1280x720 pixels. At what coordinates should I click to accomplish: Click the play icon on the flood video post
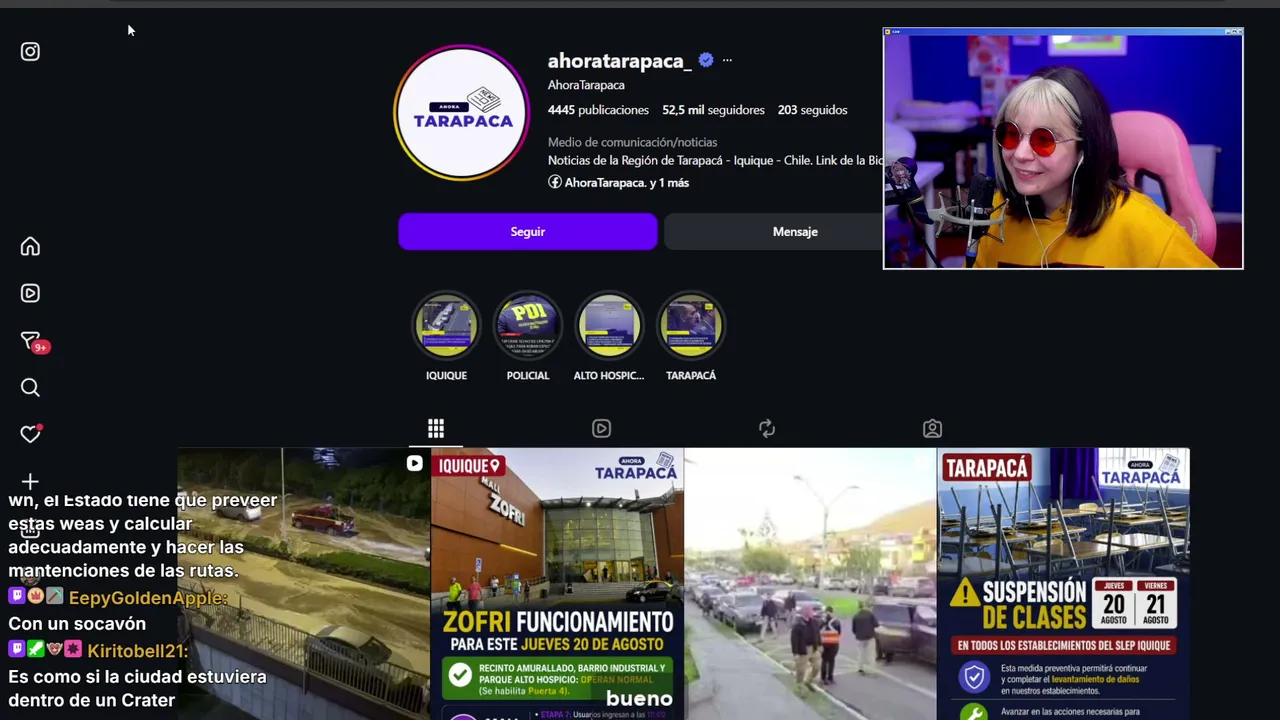pyautogui.click(x=414, y=464)
